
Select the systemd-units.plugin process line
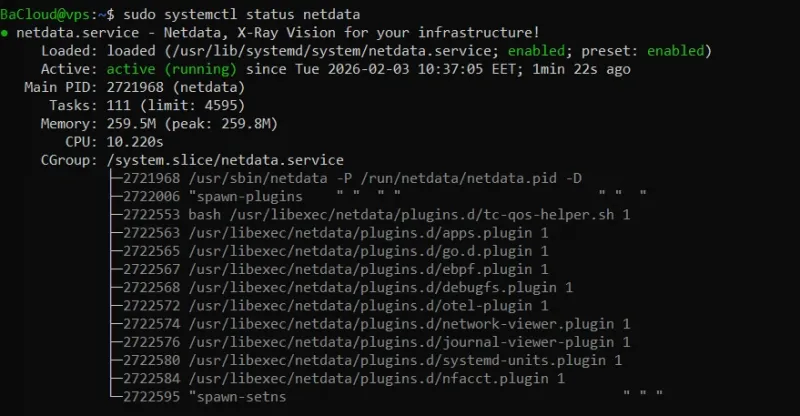(371, 360)
